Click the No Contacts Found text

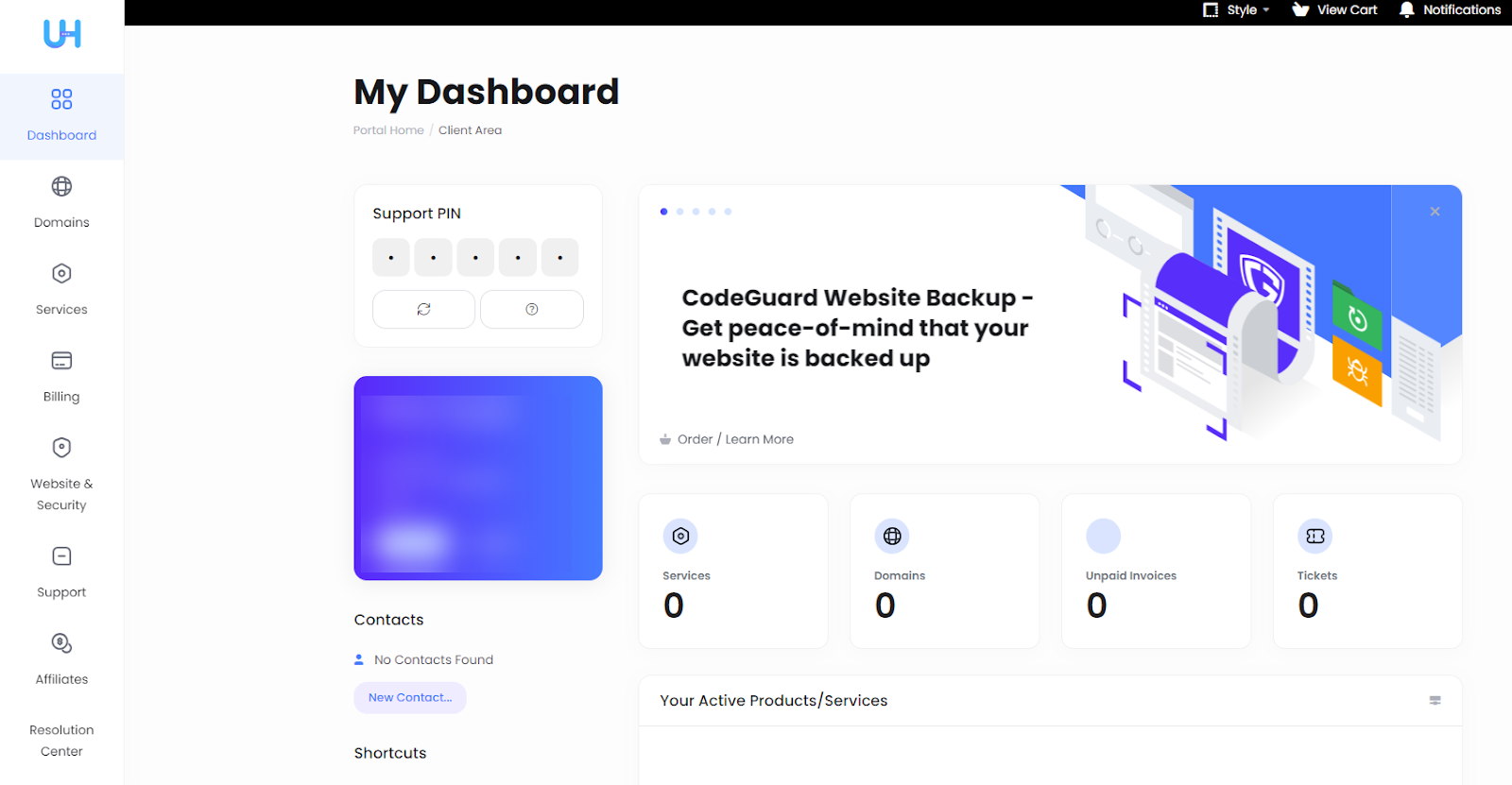click(x=434, y=659)
